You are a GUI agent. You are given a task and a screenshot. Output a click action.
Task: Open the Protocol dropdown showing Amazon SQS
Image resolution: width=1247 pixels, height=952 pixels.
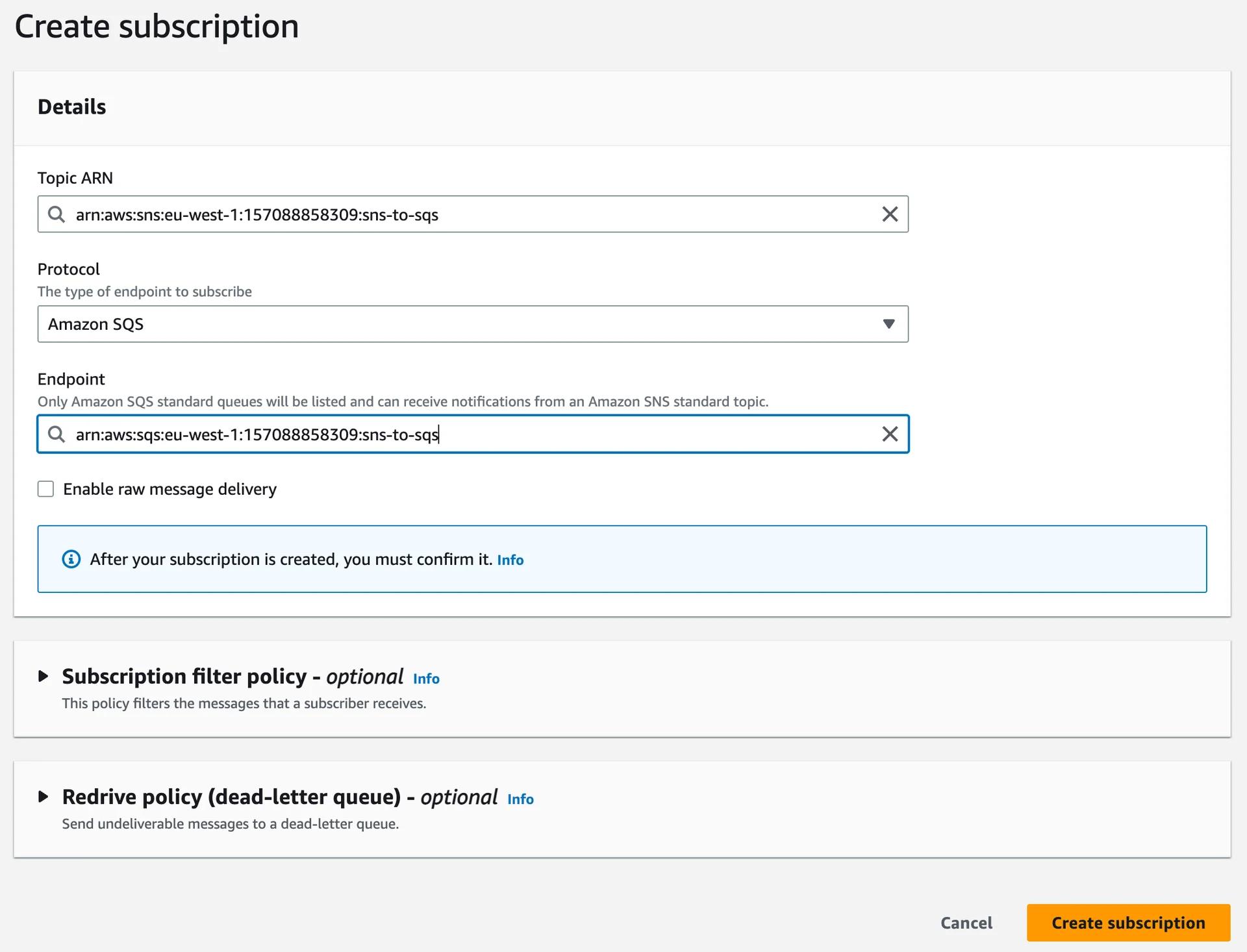click(x=472, y=324)
